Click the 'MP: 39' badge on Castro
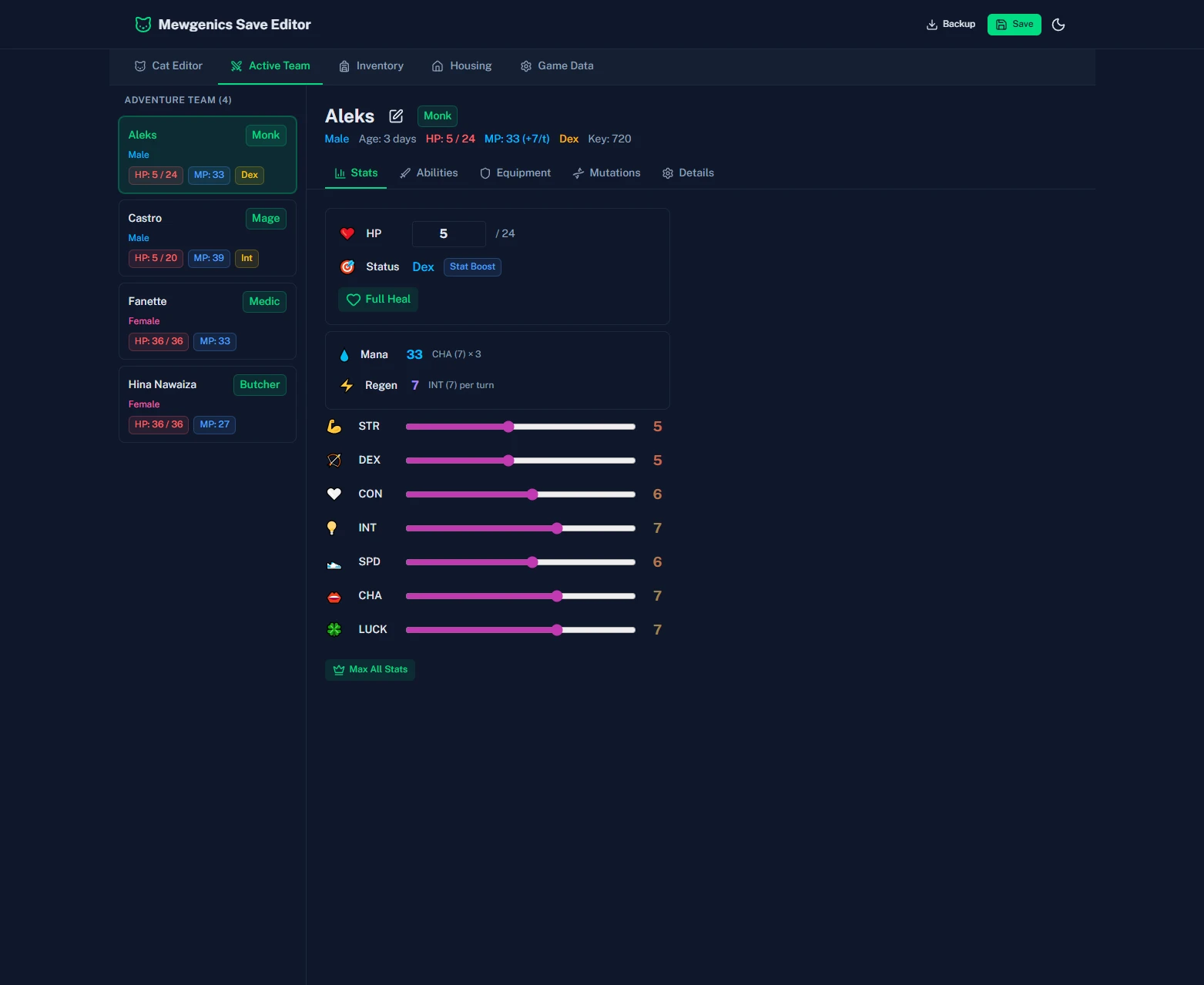 (209, 259)
